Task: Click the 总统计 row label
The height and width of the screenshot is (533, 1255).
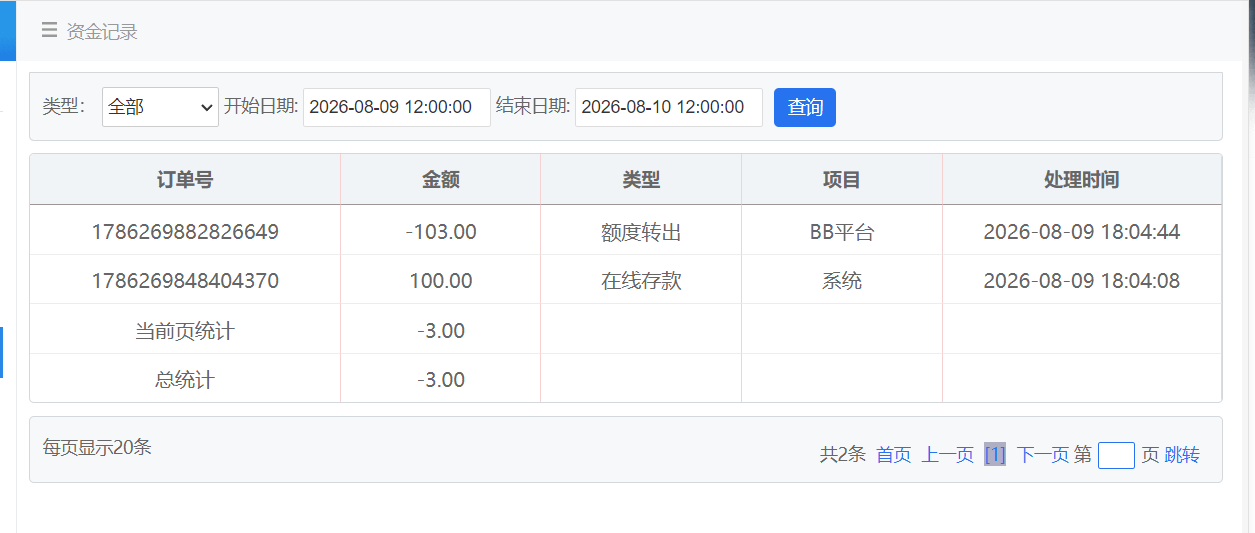Action: [x=185, y=380]
